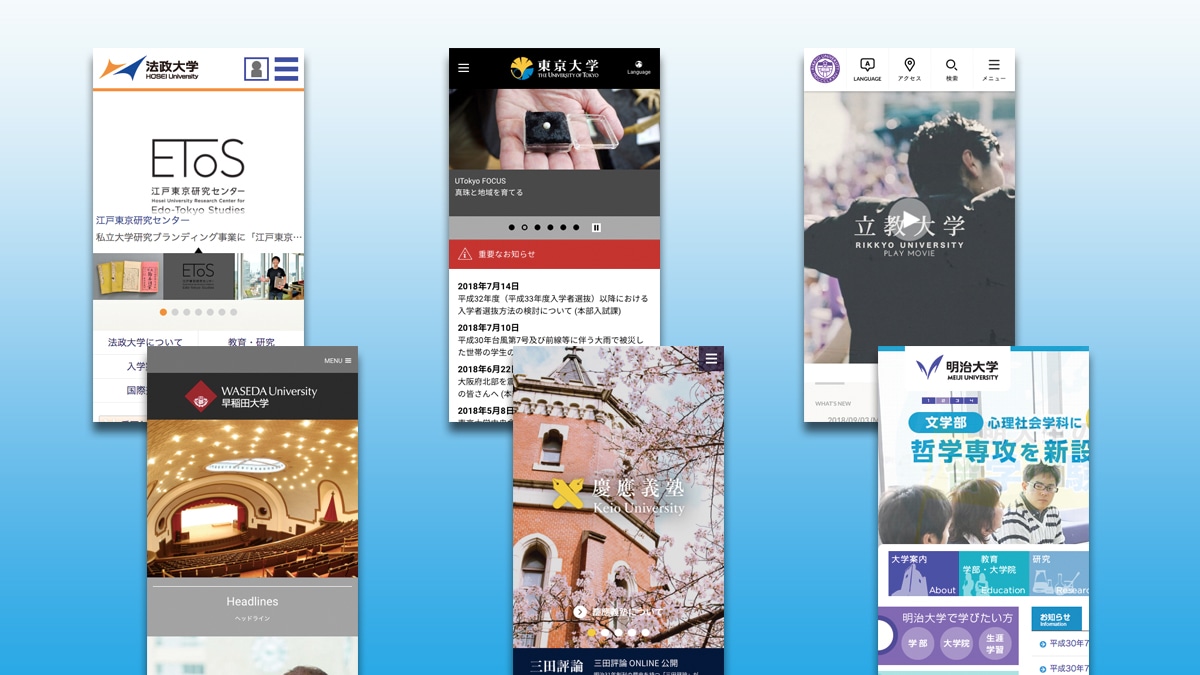Select the last Hosei carousel dot
1200x675 pixels.
234,312
